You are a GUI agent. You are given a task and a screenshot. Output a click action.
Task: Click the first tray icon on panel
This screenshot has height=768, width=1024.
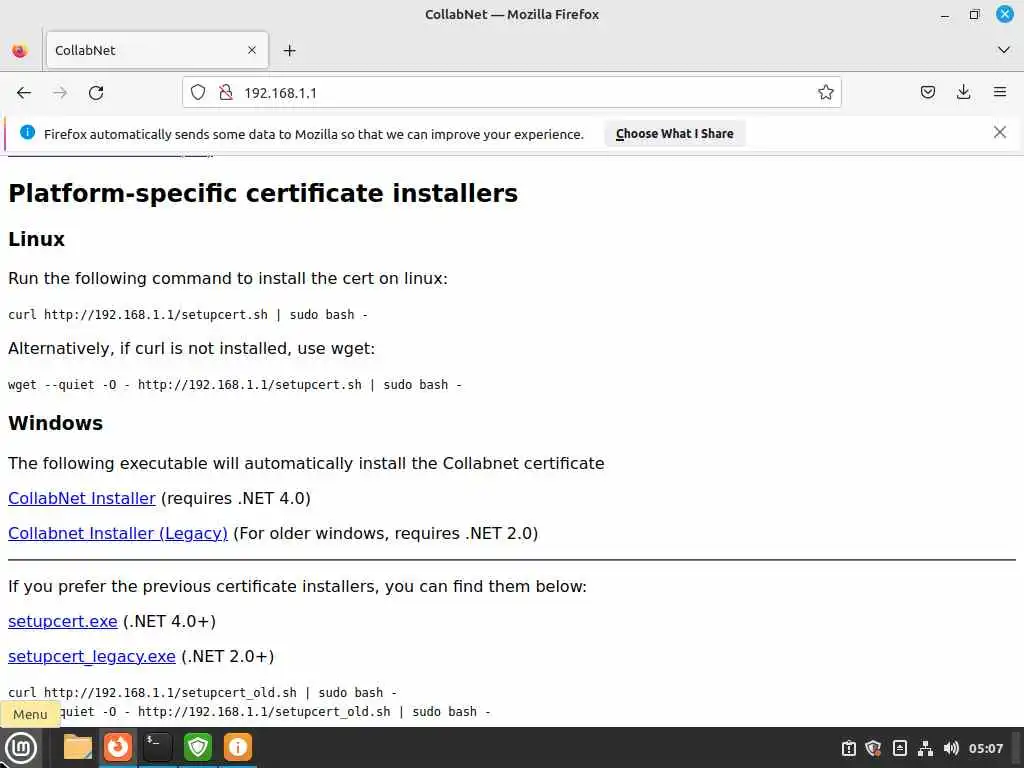point(848,748)
